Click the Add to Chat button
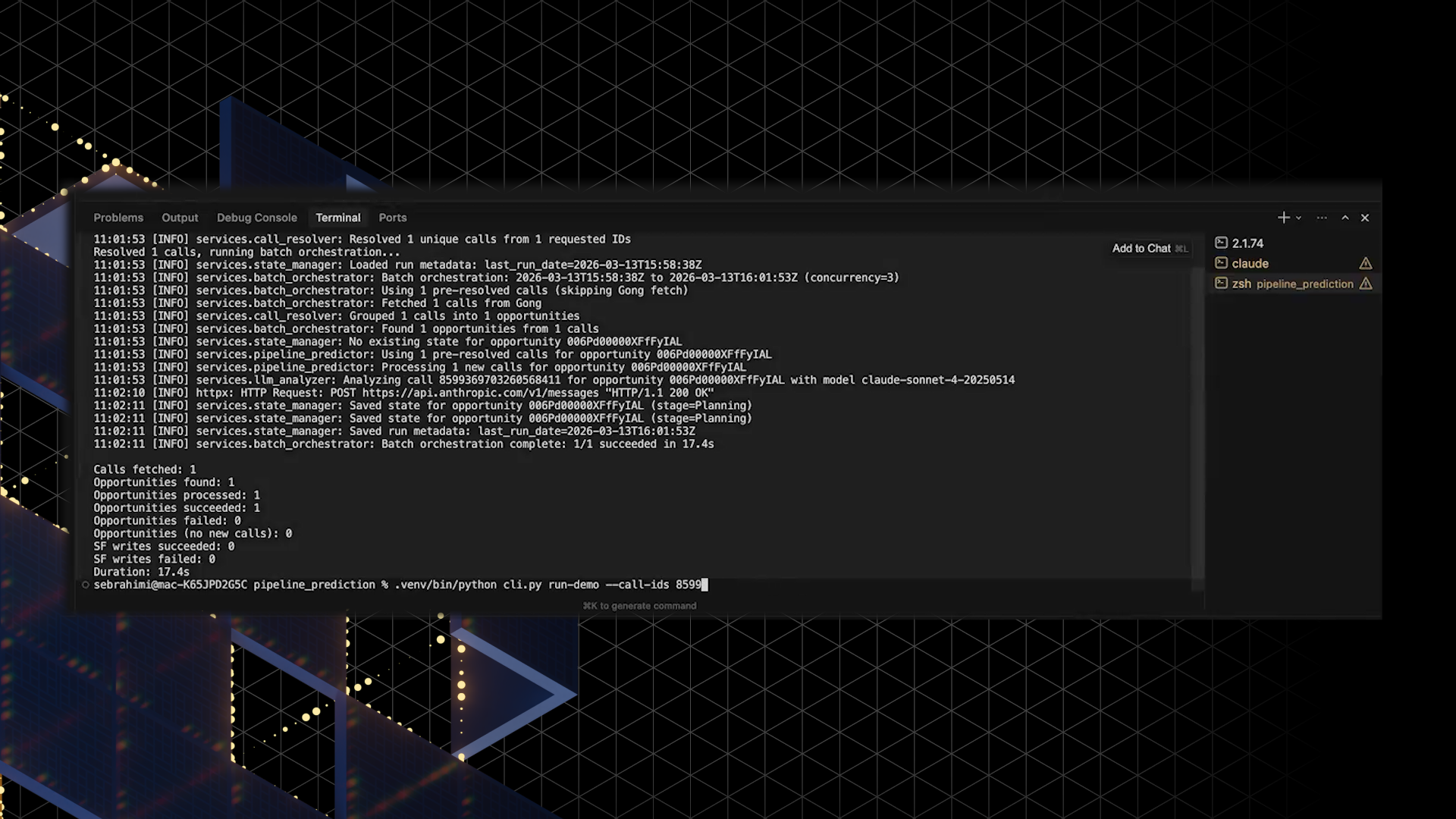This screenshot has width=1456, height=819. [1150, 249]
